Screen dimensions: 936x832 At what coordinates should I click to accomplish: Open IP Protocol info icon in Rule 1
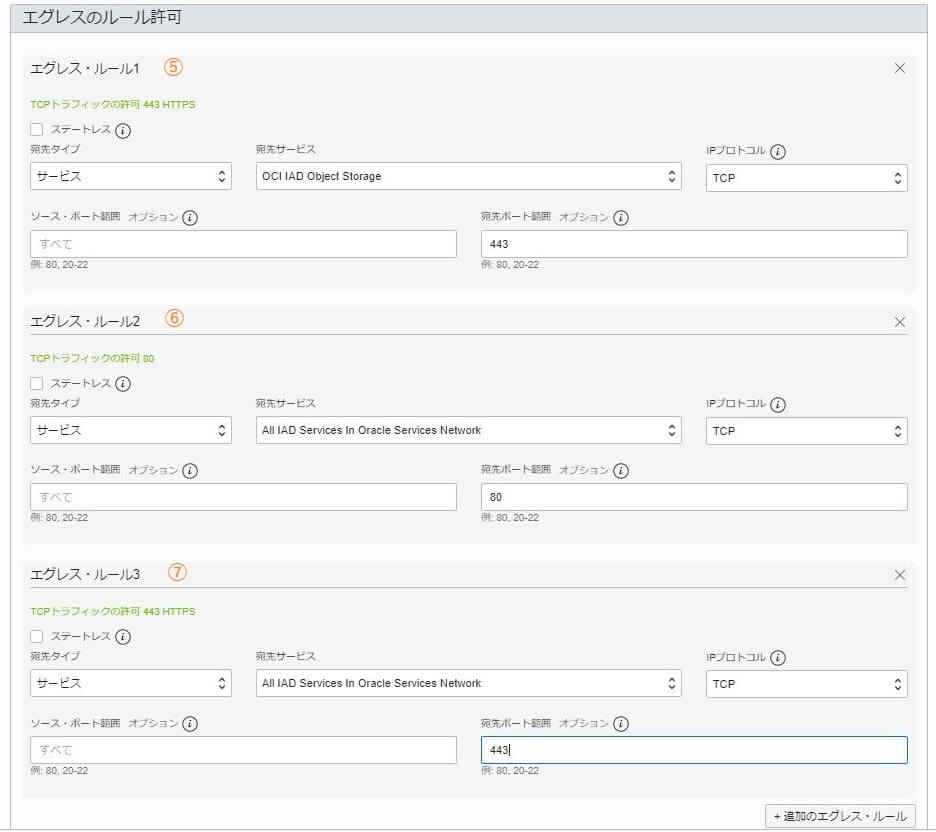(x=778, y=152)
